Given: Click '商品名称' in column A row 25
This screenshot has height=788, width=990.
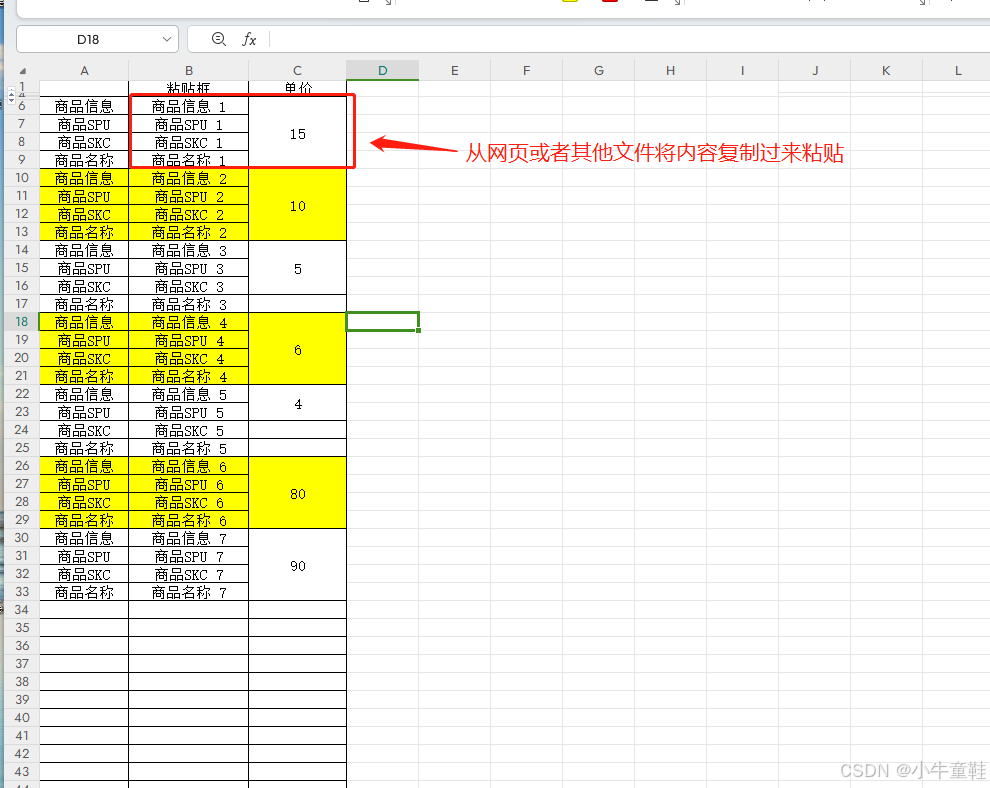Looking at the screenshot, I should pos(84,448).
